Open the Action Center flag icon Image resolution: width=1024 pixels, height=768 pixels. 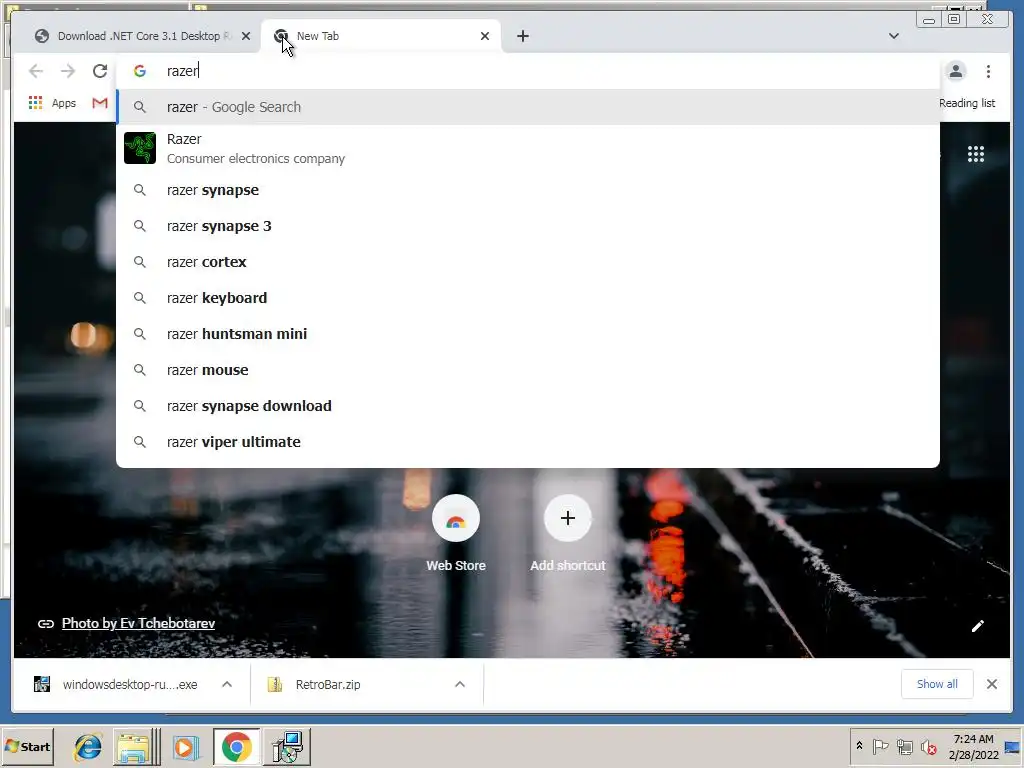point(880,746)
